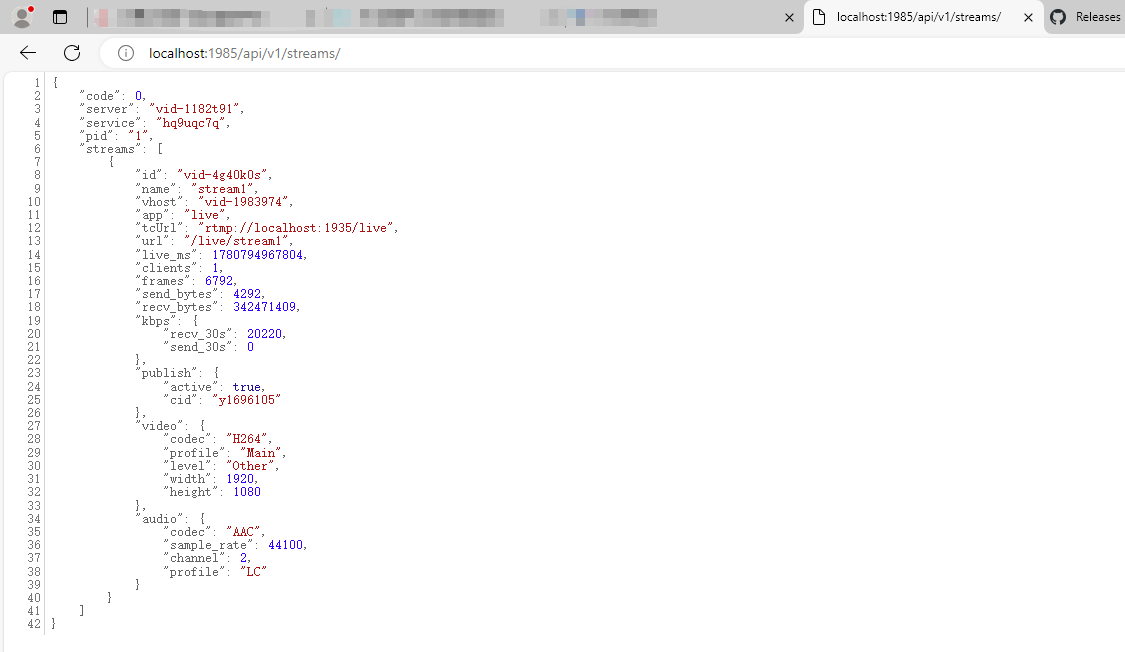This screenshot has width=1125, height=652.
Task: Click send_bytes value 4292
Action: [x=247, y=294]
